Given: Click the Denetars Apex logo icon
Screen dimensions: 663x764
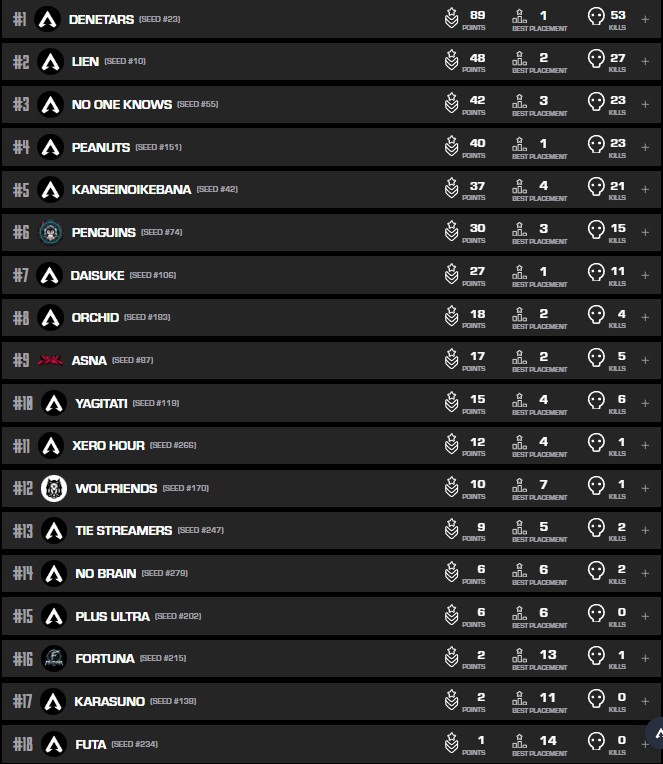Looking at the screenshot, I should 47,19.
